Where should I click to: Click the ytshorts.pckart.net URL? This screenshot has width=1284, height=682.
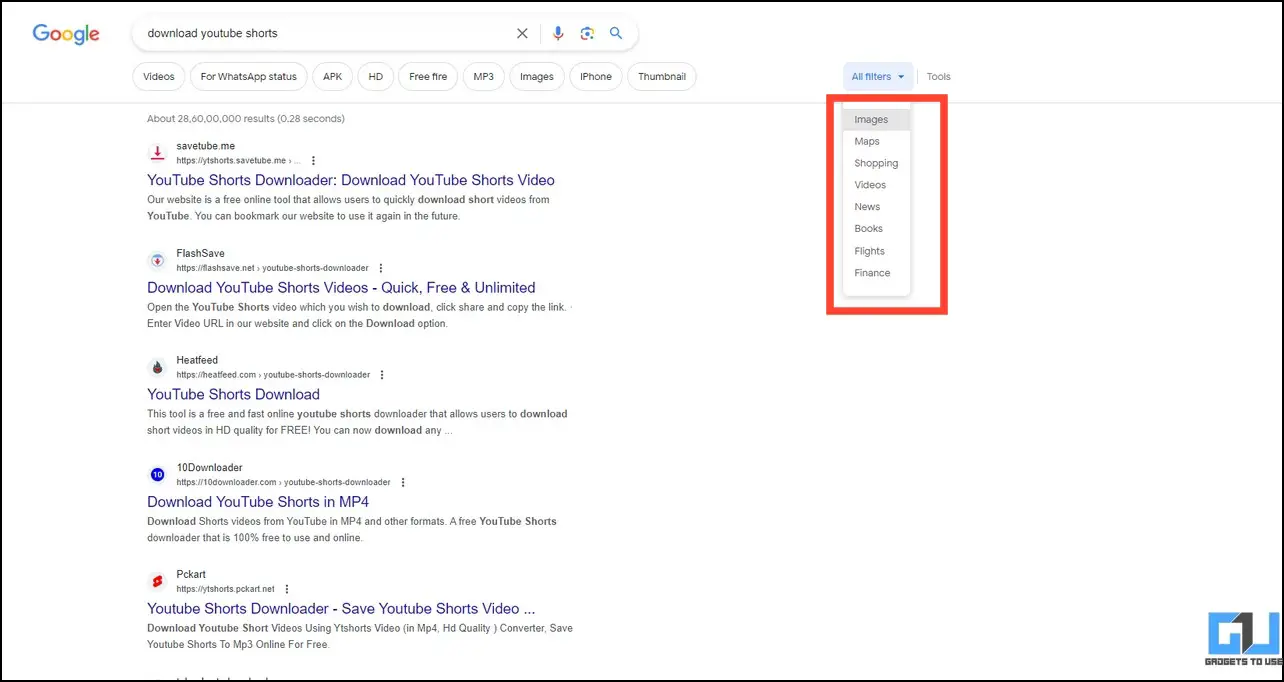pyautogui.click(x=226, y=589)
